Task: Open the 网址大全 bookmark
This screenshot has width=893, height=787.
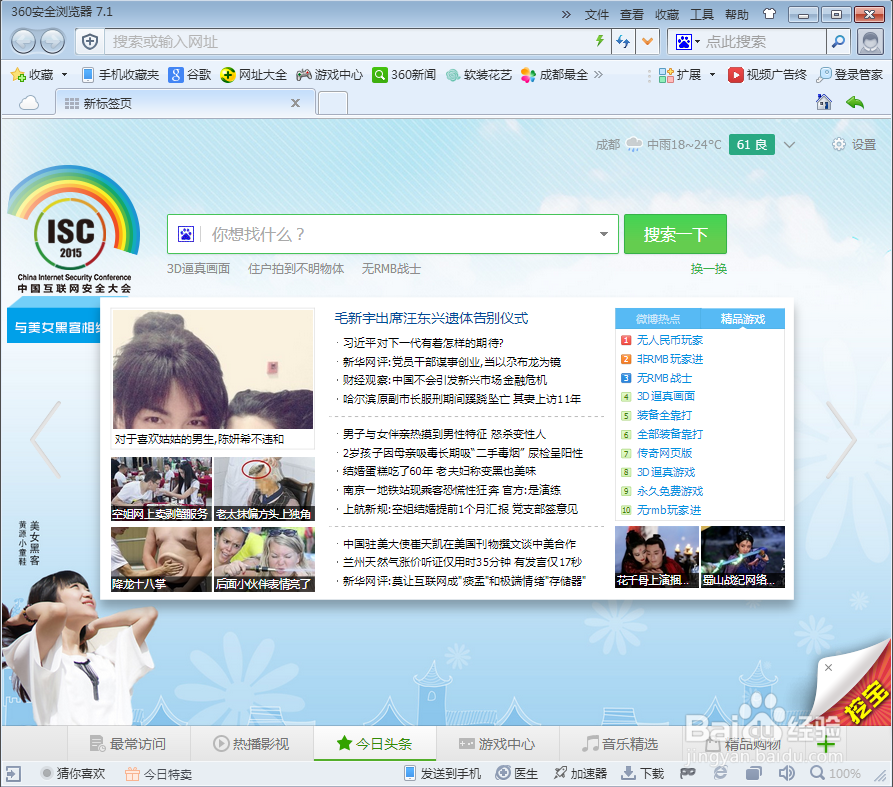Action: (254, 75)
